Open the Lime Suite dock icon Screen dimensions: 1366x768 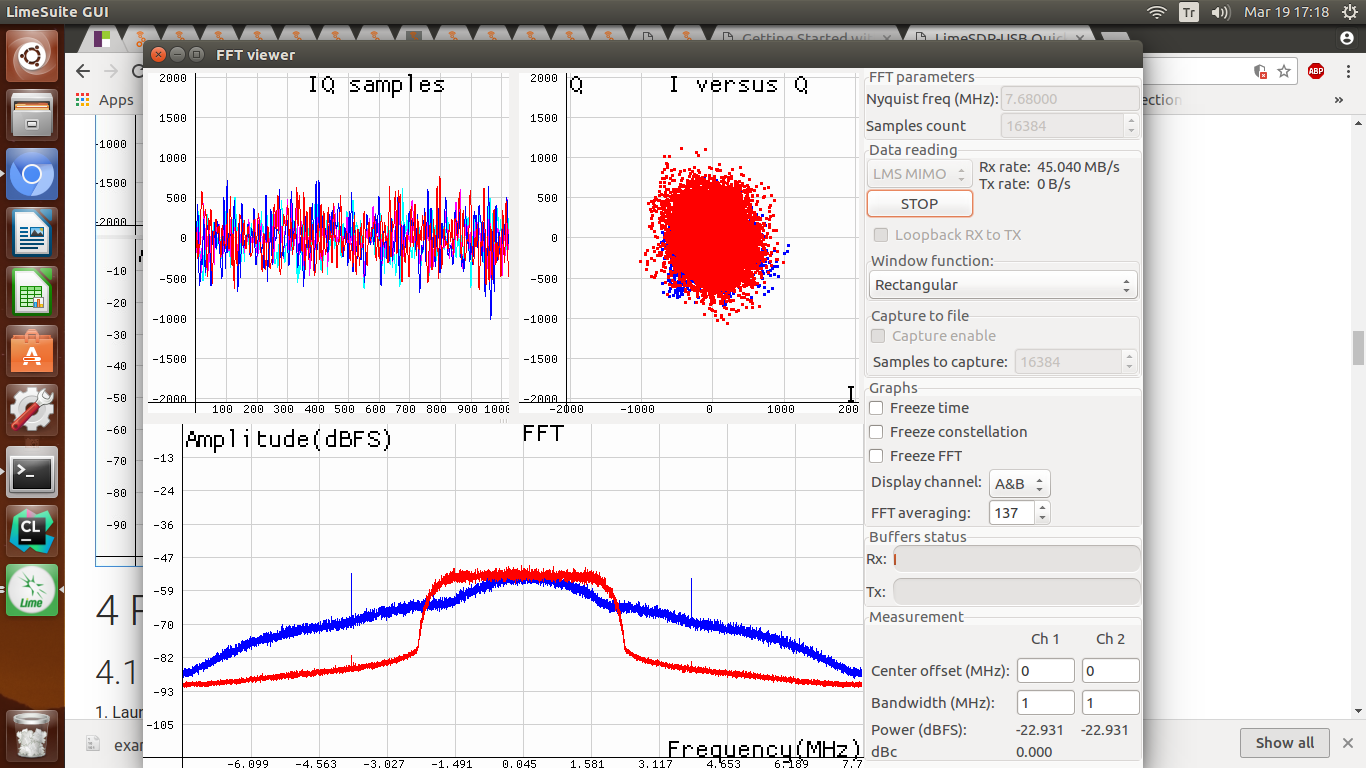32,590
